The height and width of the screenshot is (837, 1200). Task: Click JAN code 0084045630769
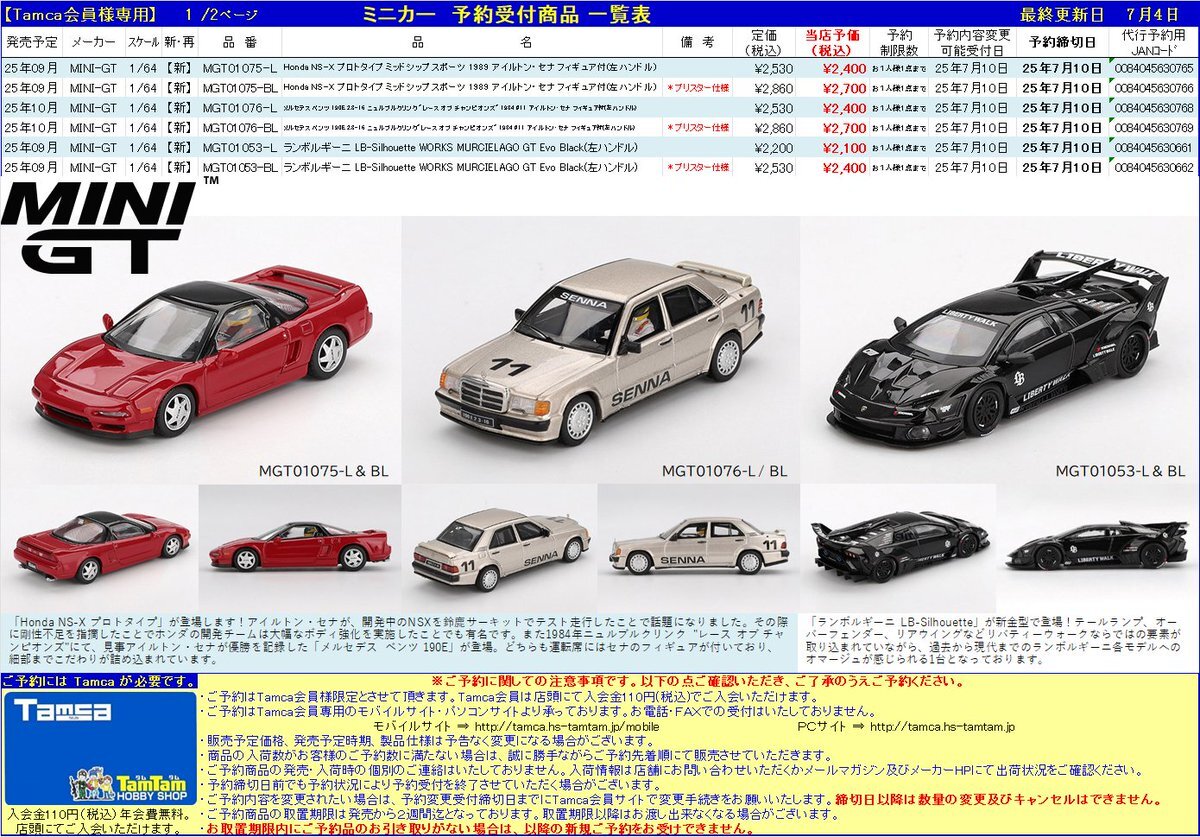[x=1155, y=128]
